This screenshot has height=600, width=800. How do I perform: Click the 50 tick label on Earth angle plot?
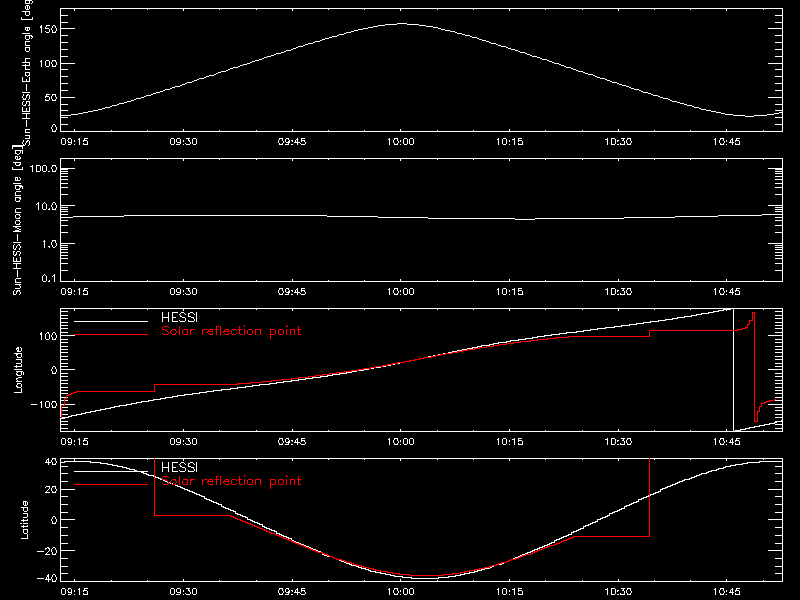51,97
